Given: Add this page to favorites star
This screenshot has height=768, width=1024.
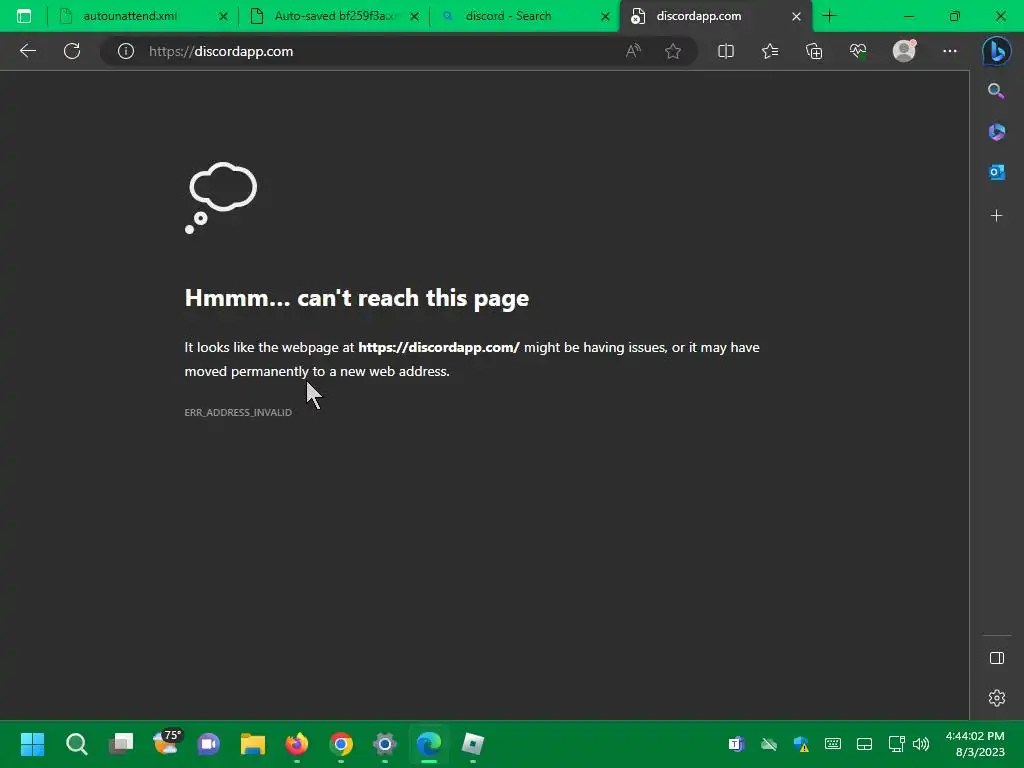Looking at the screenshot, I should (673, 51).
